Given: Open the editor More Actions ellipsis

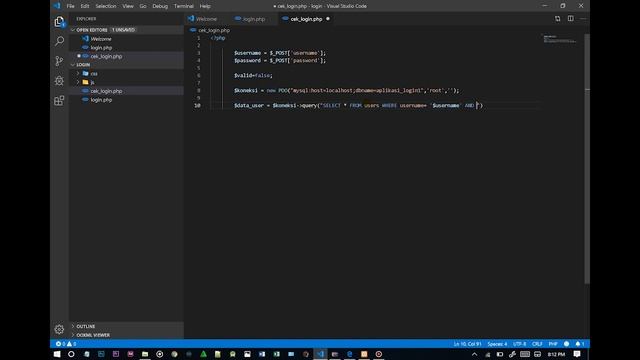Looking at the screenshot, I should pos(583,19).
